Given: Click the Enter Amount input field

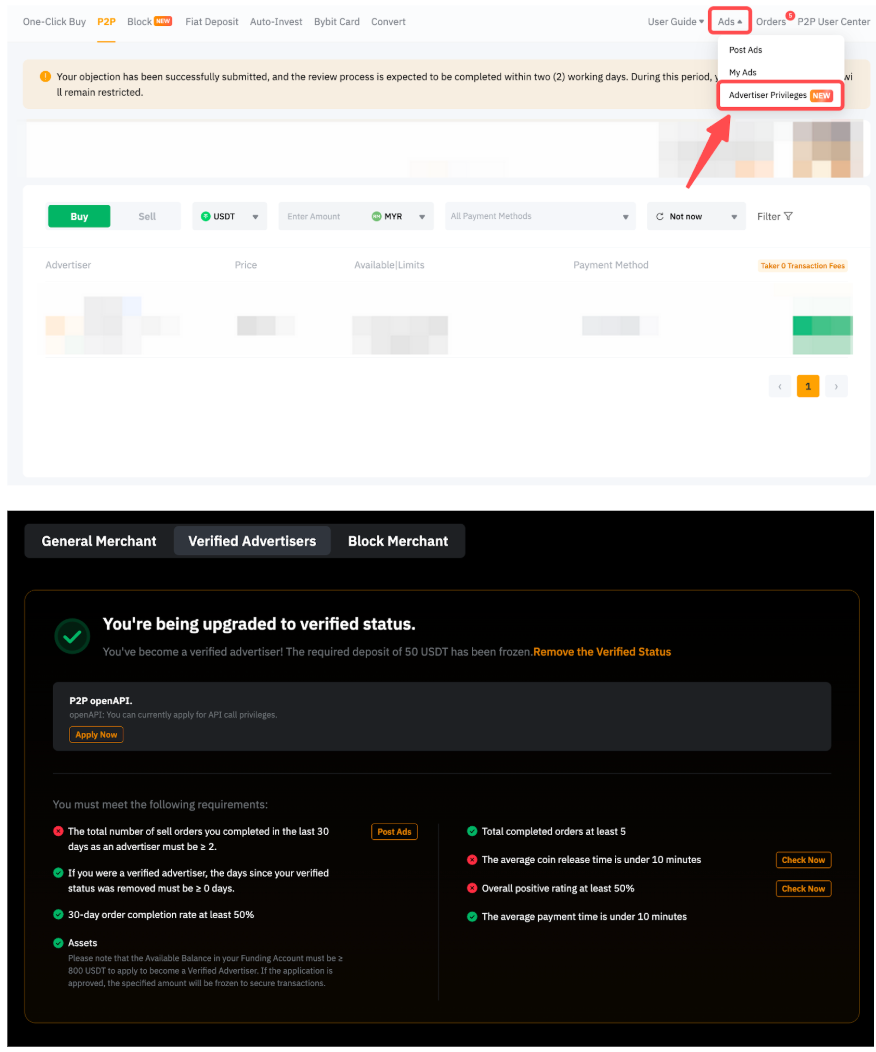Looking at the screenshot, I should (320, 217).
